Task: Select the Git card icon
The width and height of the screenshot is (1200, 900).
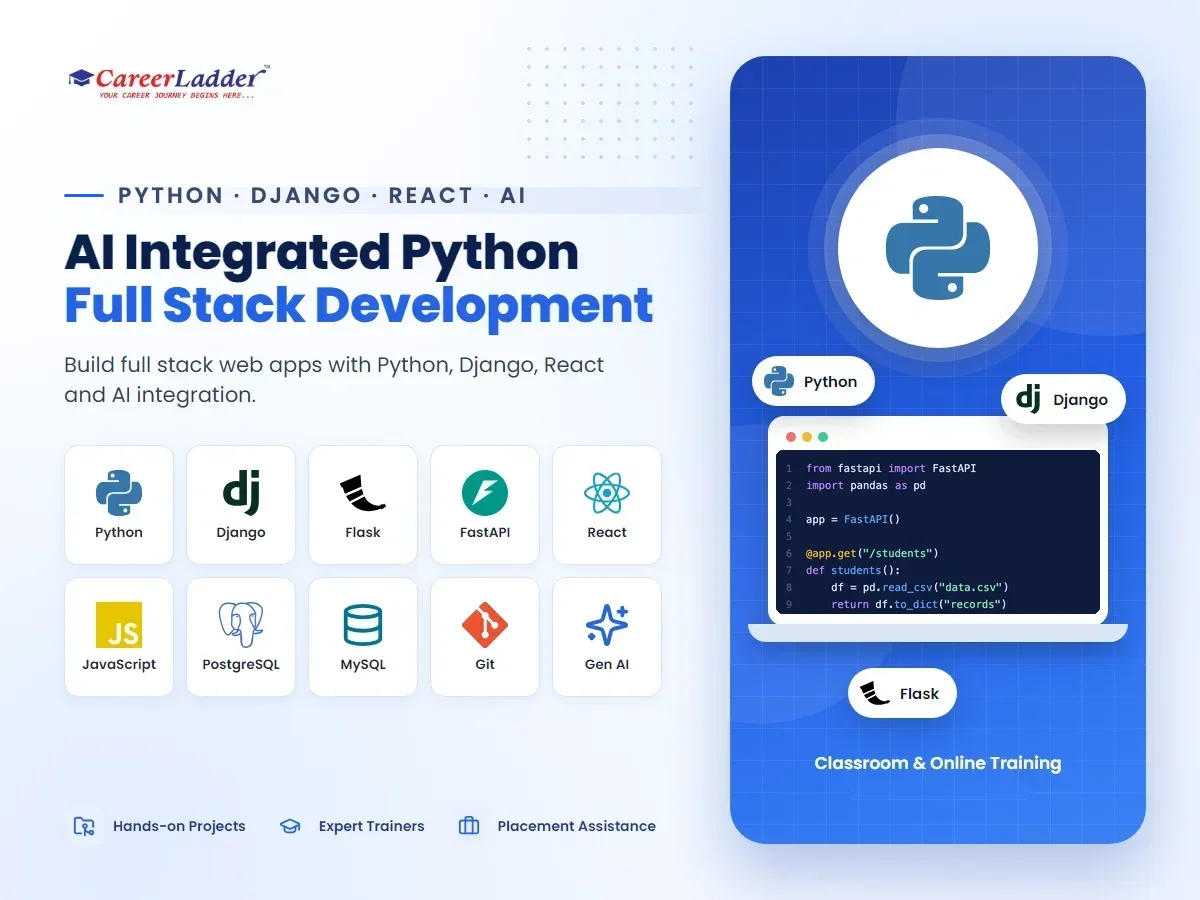Action: tap(485, 625)
